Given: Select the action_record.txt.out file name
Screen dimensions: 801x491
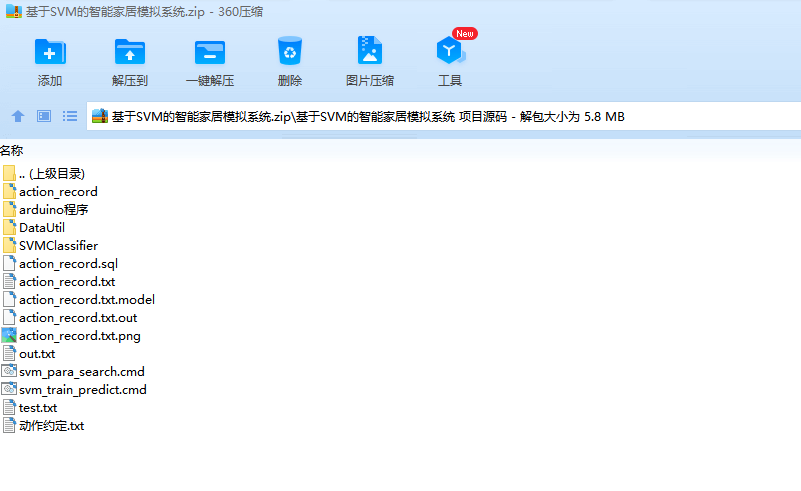Looking at the screenshot, I should [78, 318].
